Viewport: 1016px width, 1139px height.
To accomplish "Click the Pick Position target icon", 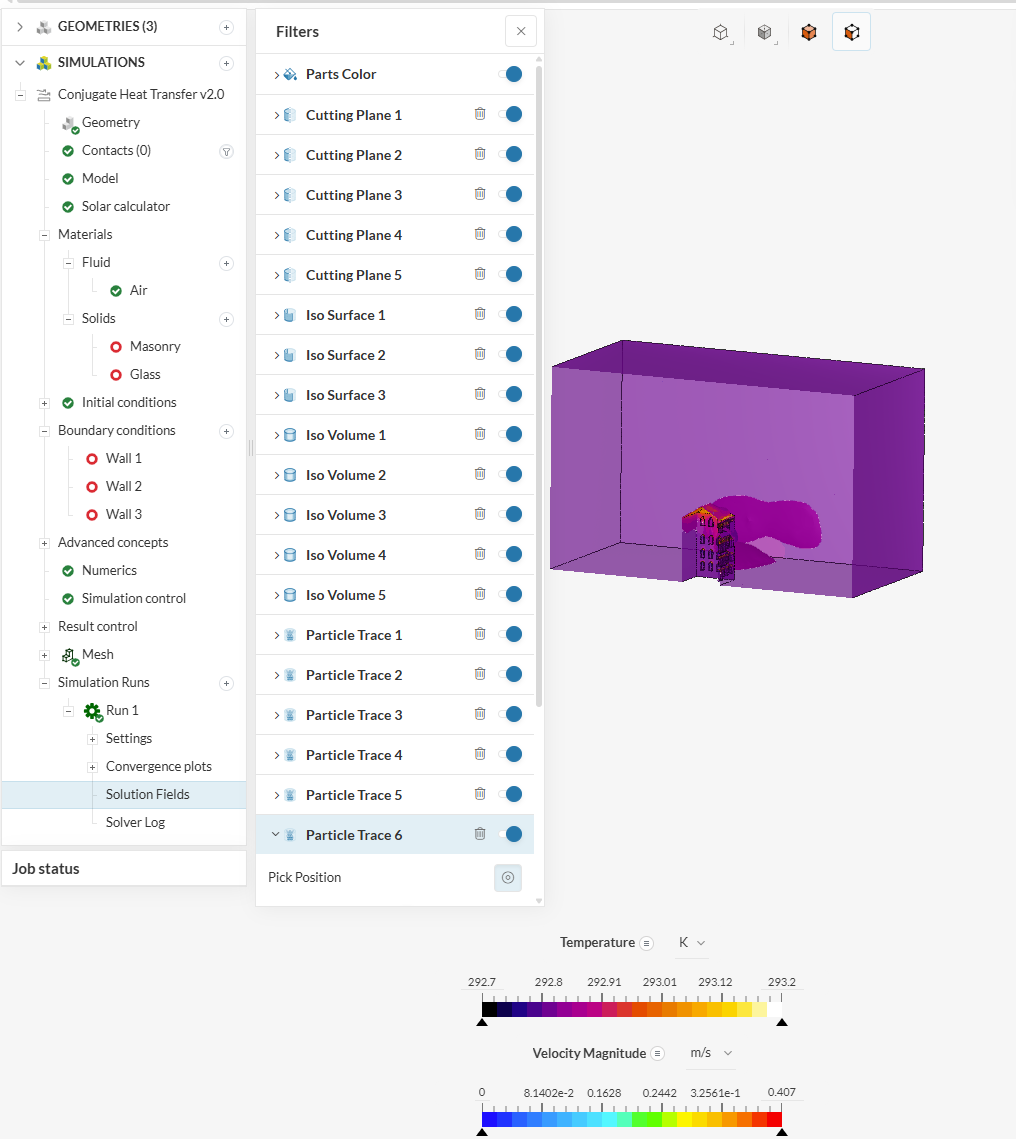I will point(508,877).
